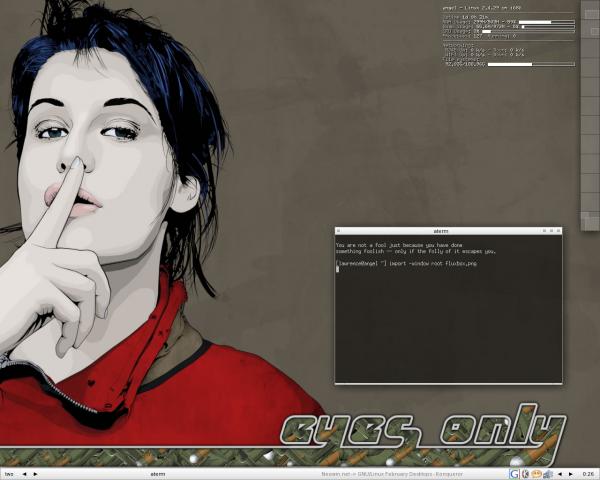Click the RAM usage bar in system monitor
Viewport: 600px width, 480px height.
click(x=546, y=22)
